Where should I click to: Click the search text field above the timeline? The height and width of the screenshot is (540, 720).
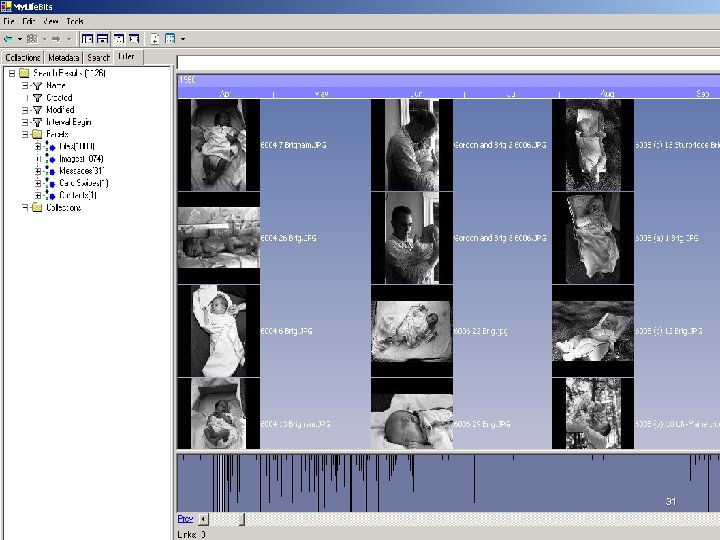448,62
